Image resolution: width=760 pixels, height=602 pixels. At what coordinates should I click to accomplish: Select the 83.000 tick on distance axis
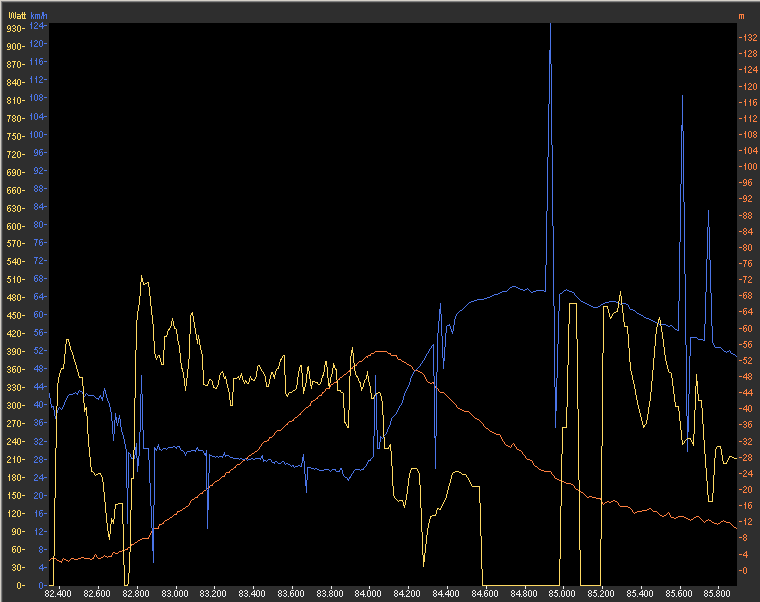click(175, 593)
